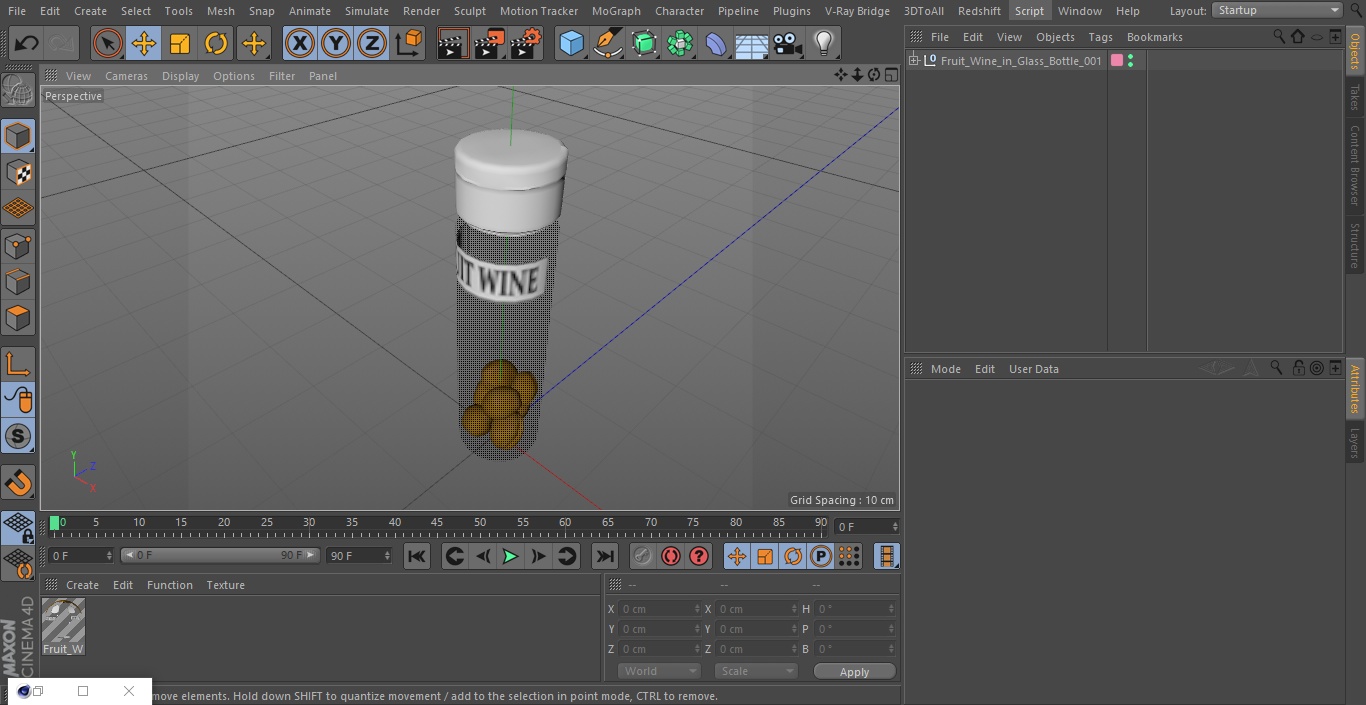
Task: Select the spline pen tool
Action: 607,43
